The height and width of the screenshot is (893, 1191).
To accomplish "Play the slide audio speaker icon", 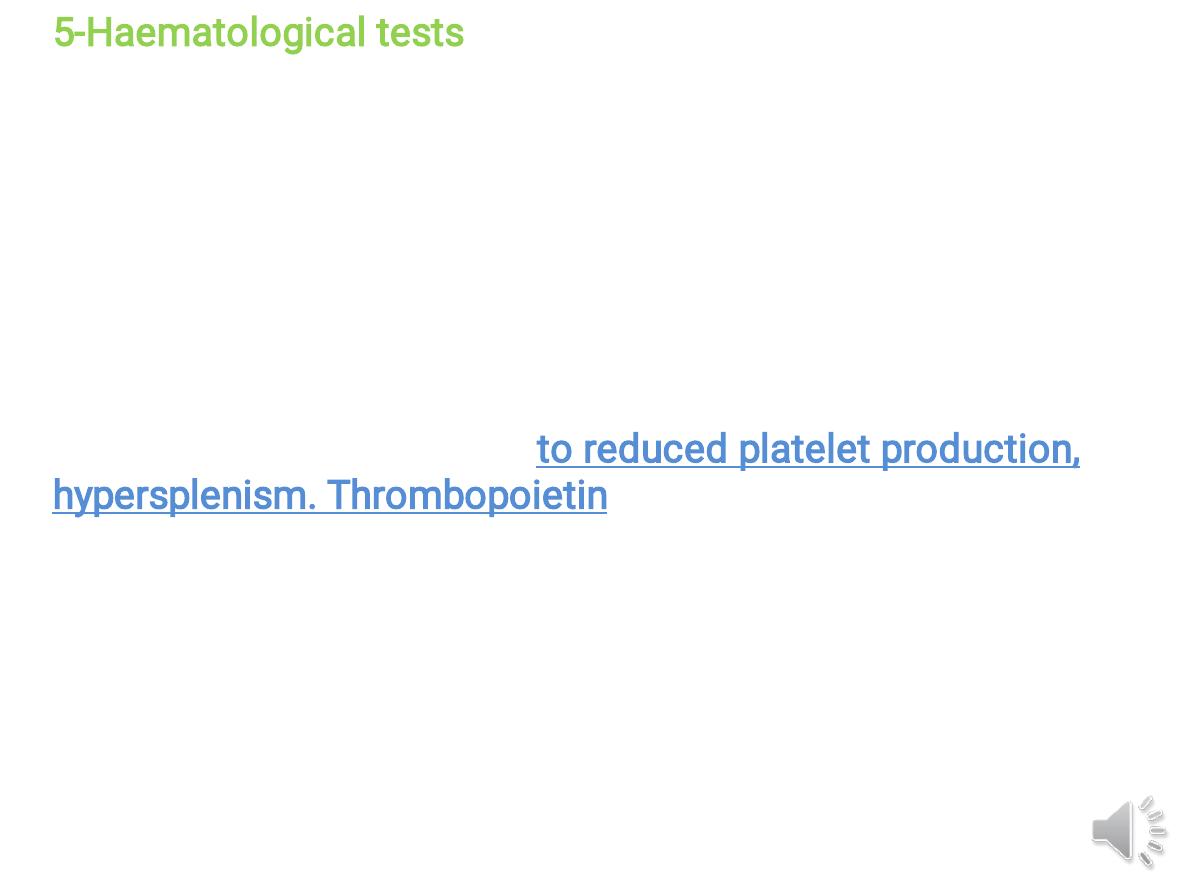I will 1129,831.
